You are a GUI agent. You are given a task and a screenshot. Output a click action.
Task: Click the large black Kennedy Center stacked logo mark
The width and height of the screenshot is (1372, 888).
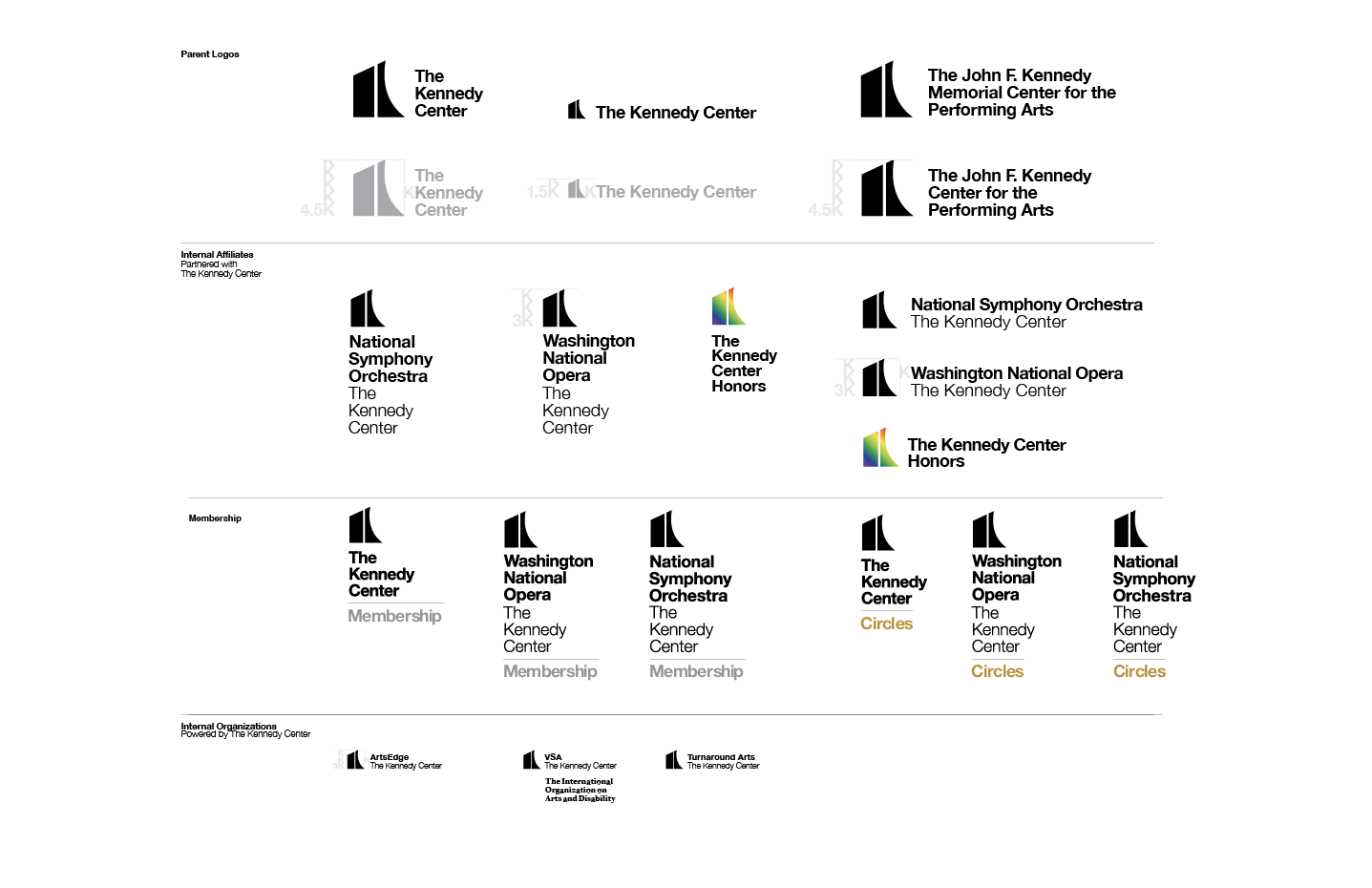click(x=378, y=90)
